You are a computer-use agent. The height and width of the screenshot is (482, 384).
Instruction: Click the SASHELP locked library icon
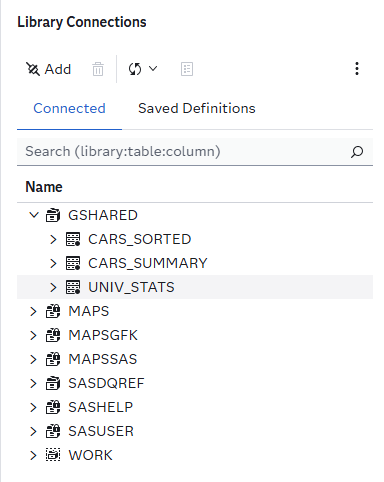53,407
